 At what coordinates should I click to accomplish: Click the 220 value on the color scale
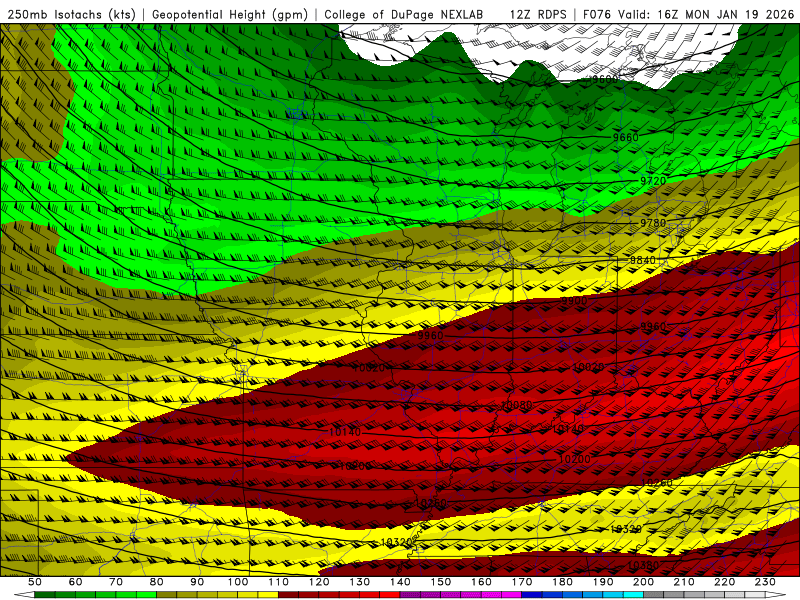724,582
